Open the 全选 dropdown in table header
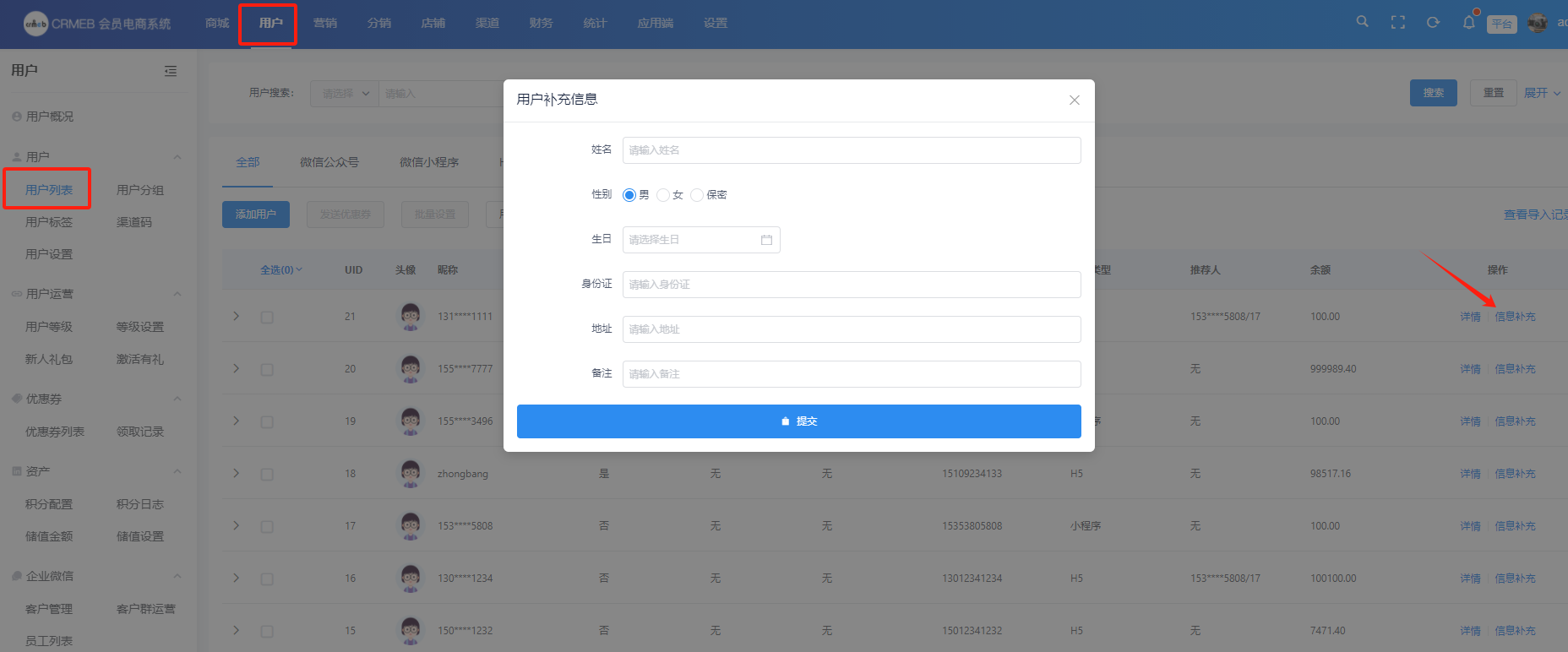This screenshot has height=652, width=1568. 281,270
